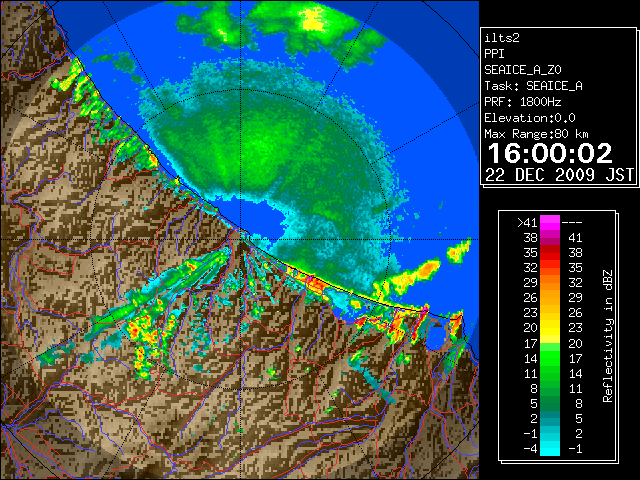Pick the dark red 35–38 dBZ swatch
Viewport: 640px width, 480px height.
pyautogui.click(x=550, y=253)
